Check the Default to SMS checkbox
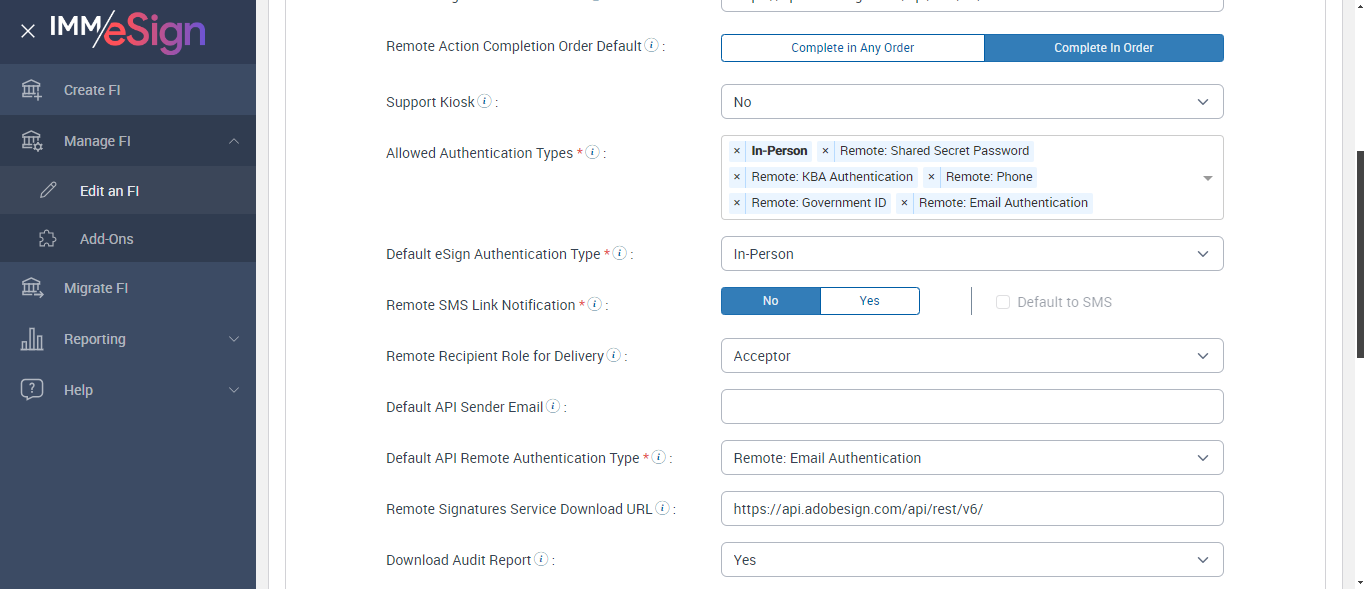This screenshot has width=1366, height=589. 1003,302
